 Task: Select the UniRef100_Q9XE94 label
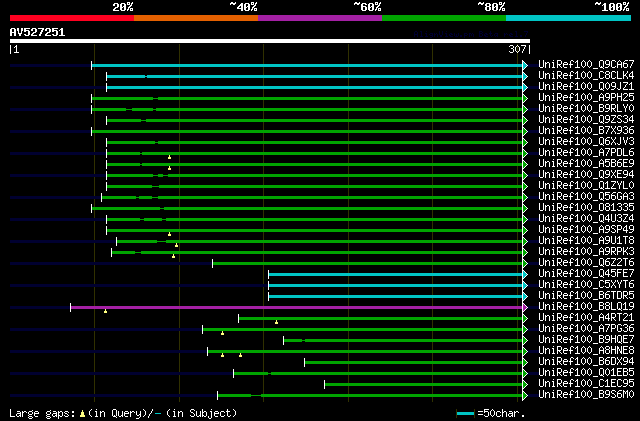(586, 175)
